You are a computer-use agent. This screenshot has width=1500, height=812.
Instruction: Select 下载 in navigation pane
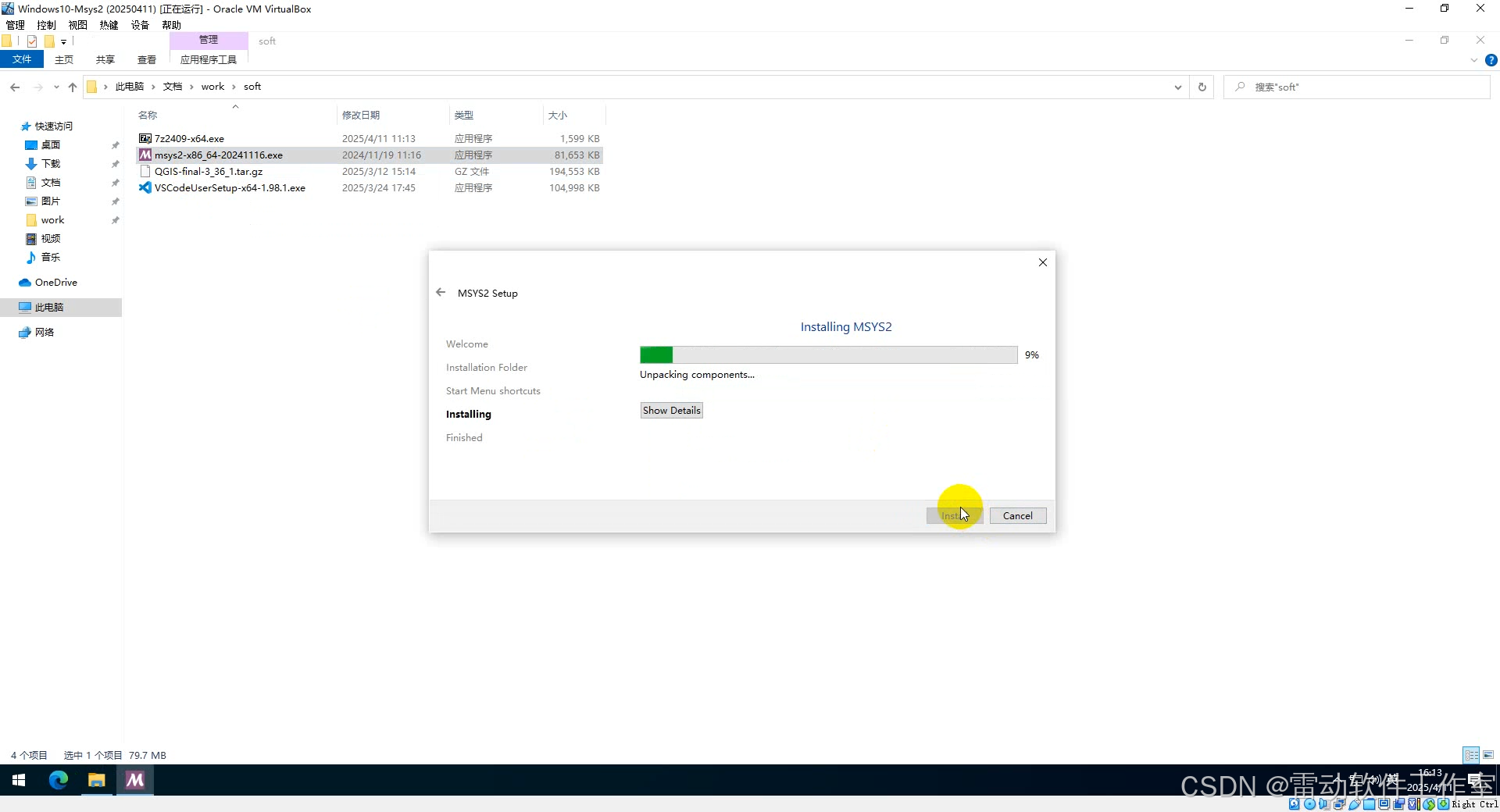(51, 163)
